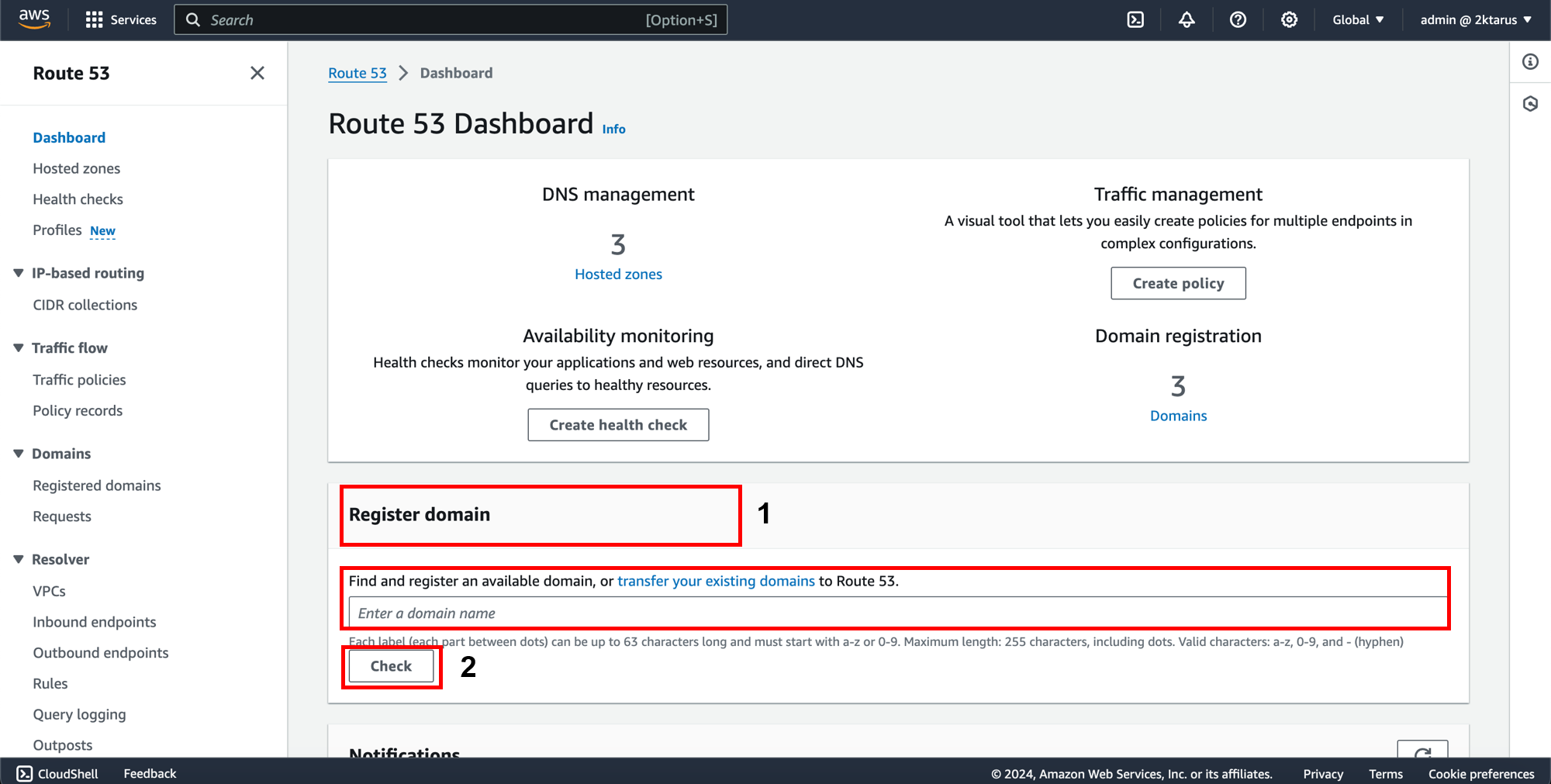Focus the top Search box
Screen dimensions: 1551x784
coord(451,19)
